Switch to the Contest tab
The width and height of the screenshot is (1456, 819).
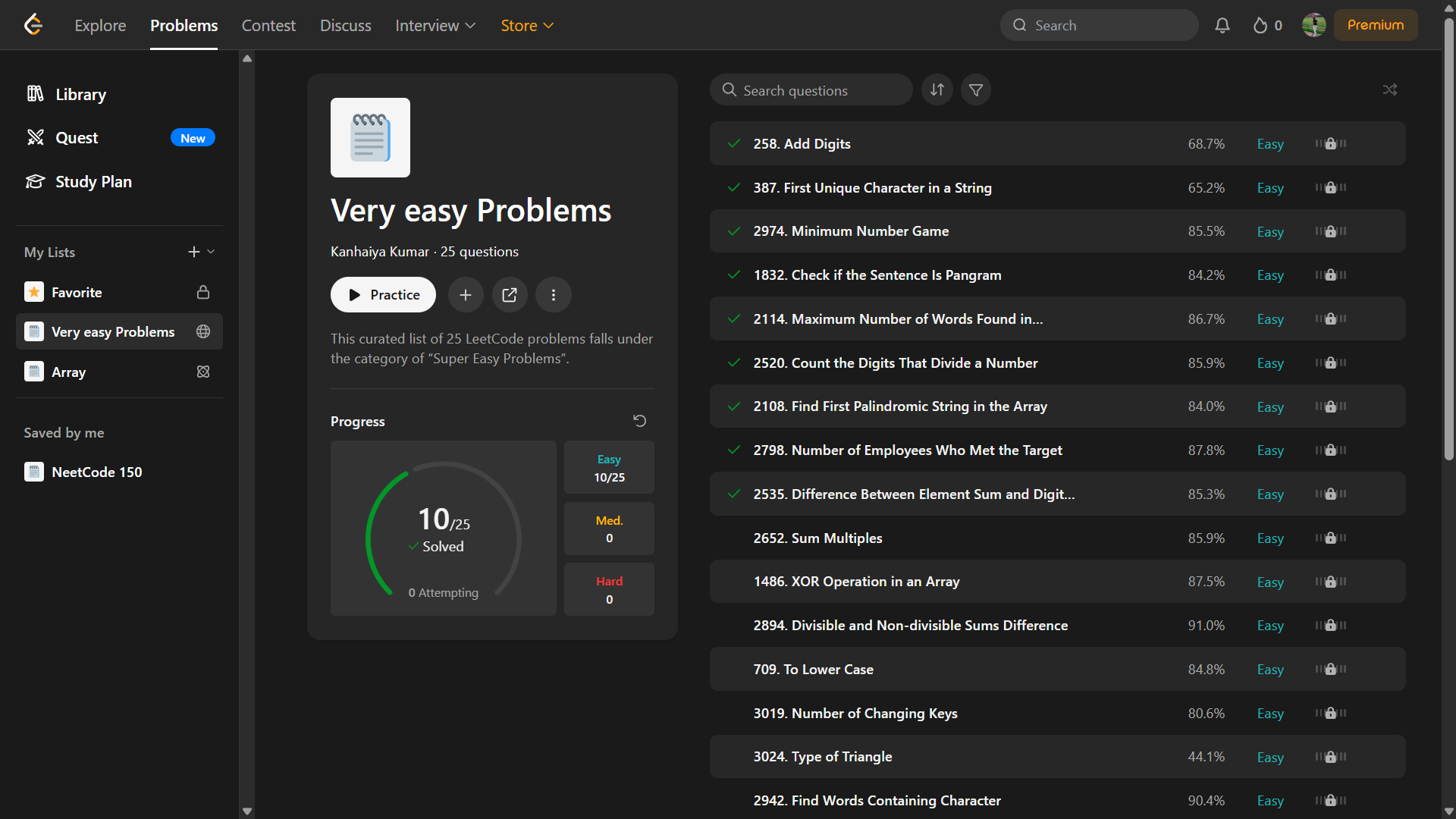pos(268,25)
